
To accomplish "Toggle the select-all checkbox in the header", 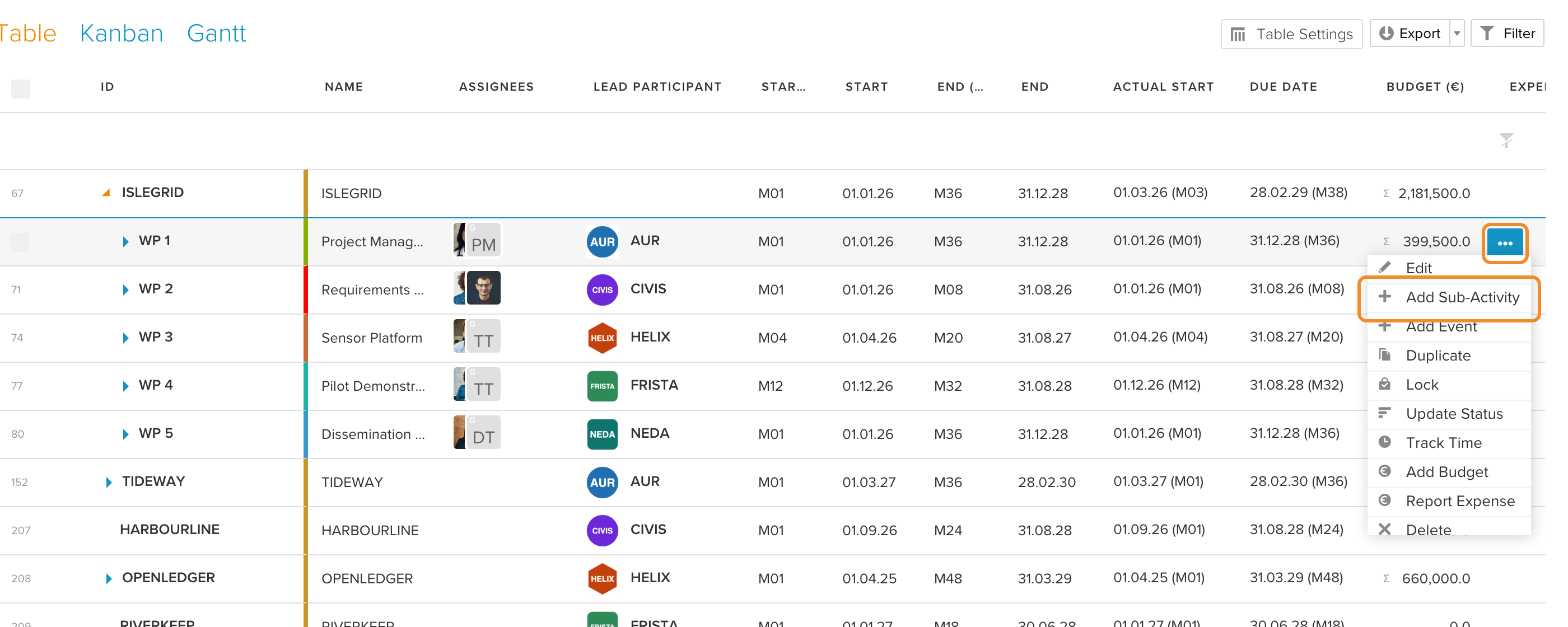I will pos(21,89).
